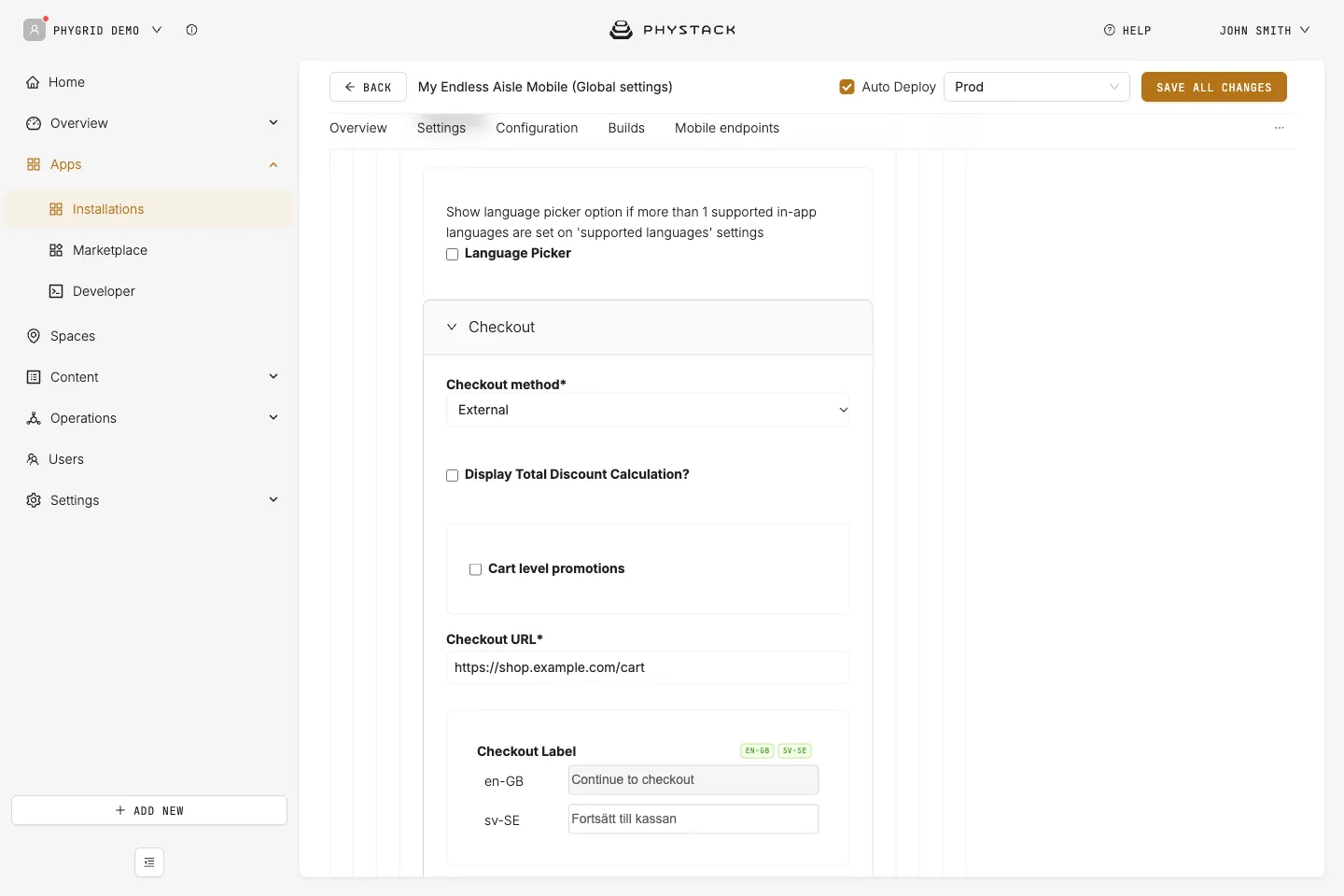Viewport: 1344px width, 896px height.
Task: Toggle the EN-GB language tag
Action: coord(757,750)
